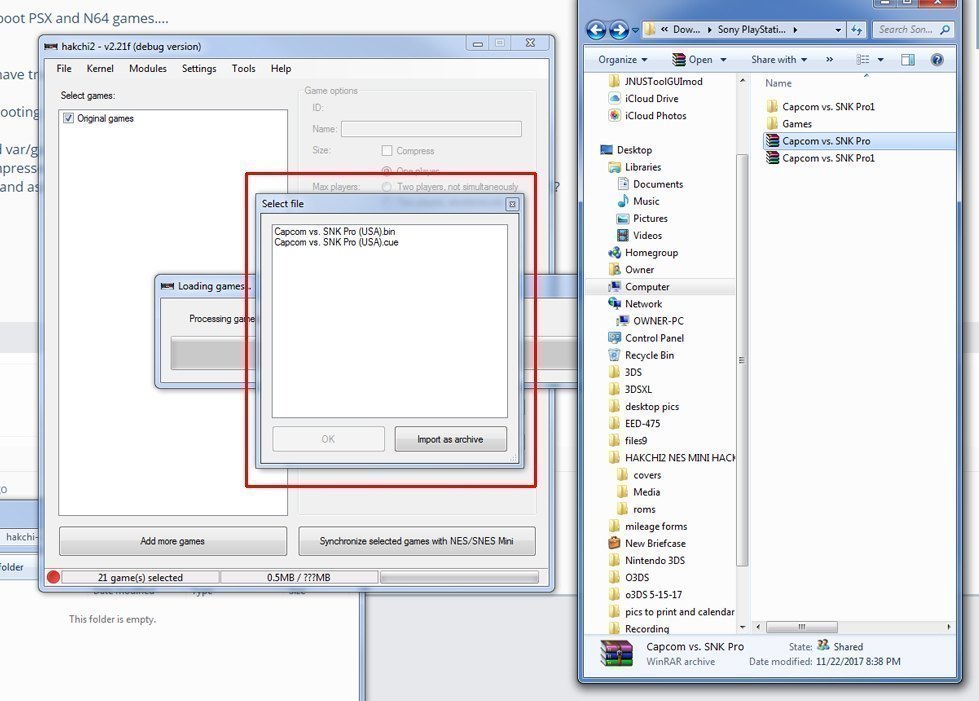Toggle the Compress checkbox
This screenshot has height=701, width=979.
(x=387, y=150)
